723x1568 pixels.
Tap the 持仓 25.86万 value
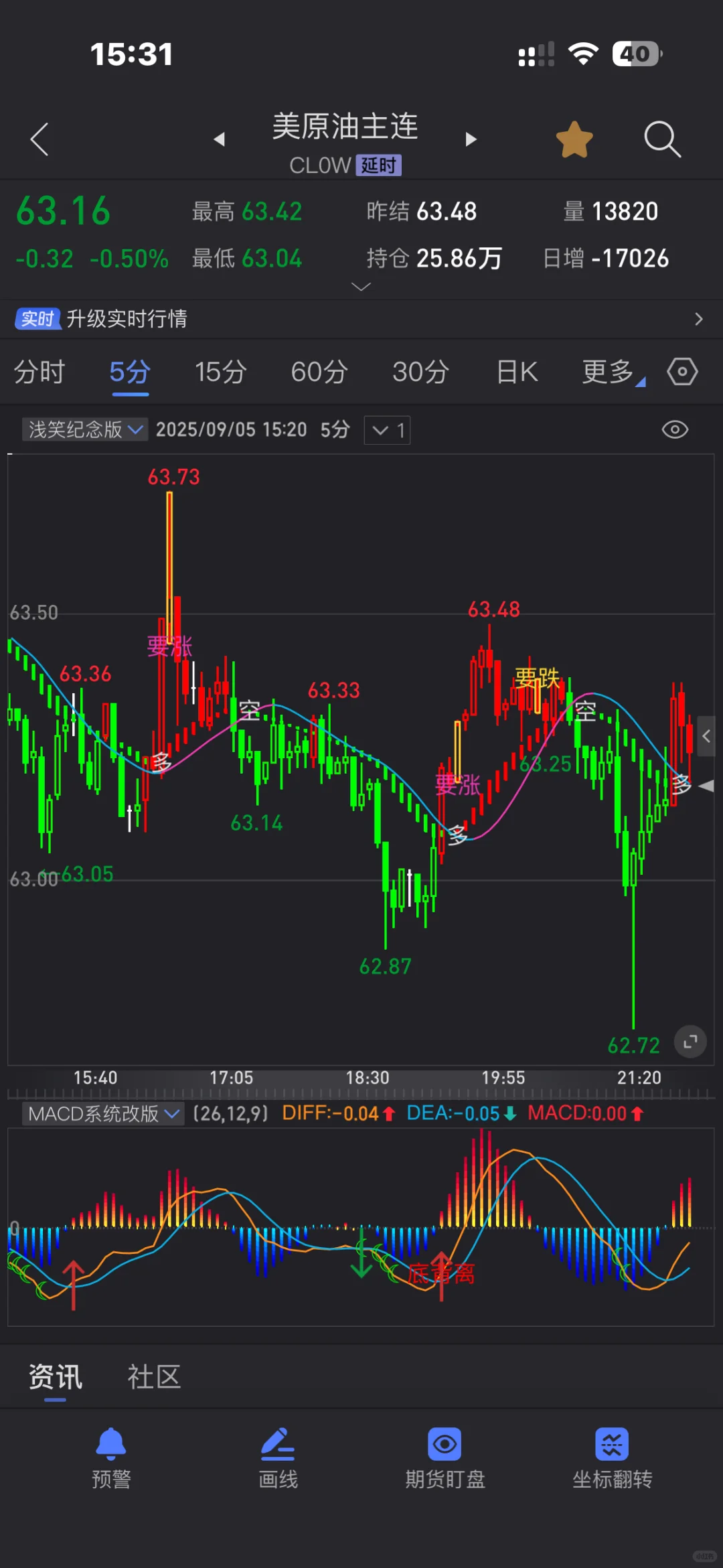click(x=434, y=258)
